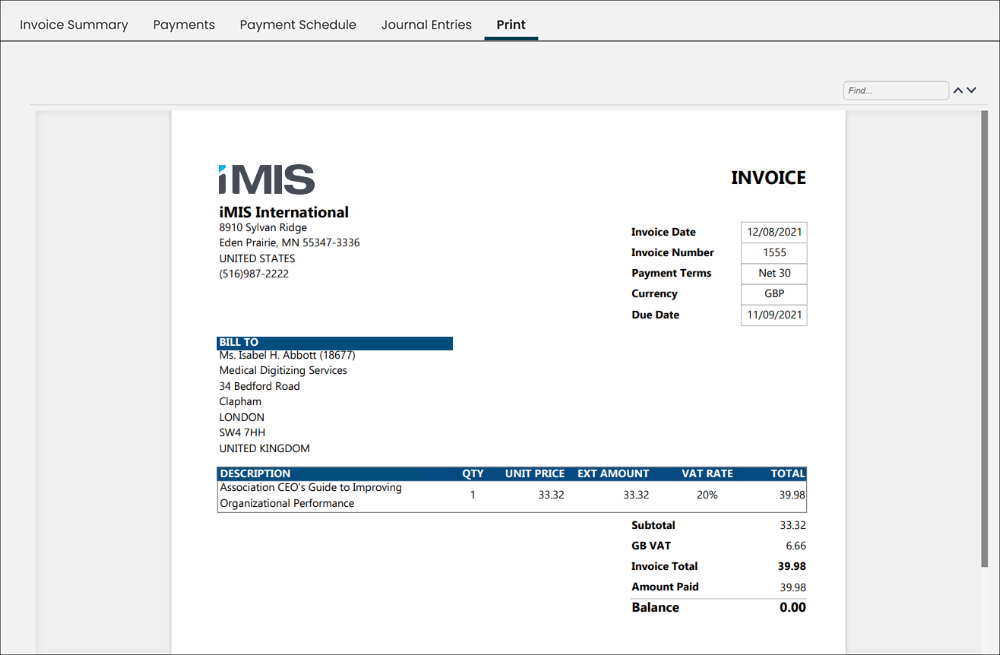Select the Print tab
Image resolution: width=1000 pixels, height=655 pixels.
[x=511, y=25]
